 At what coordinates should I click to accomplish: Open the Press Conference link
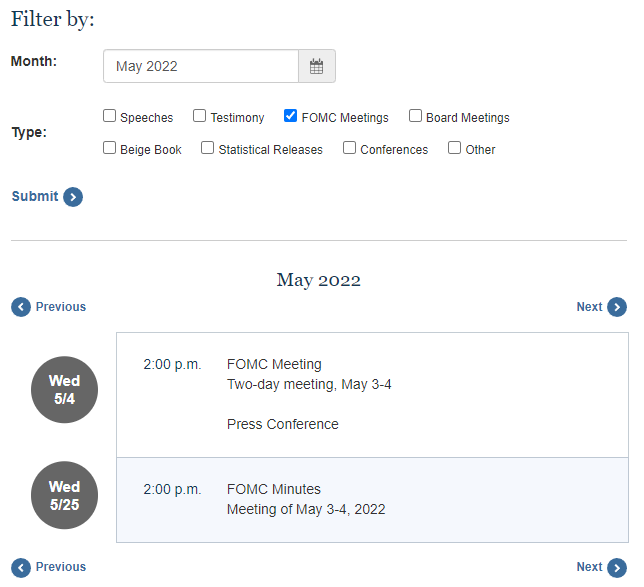pos(283,424)
